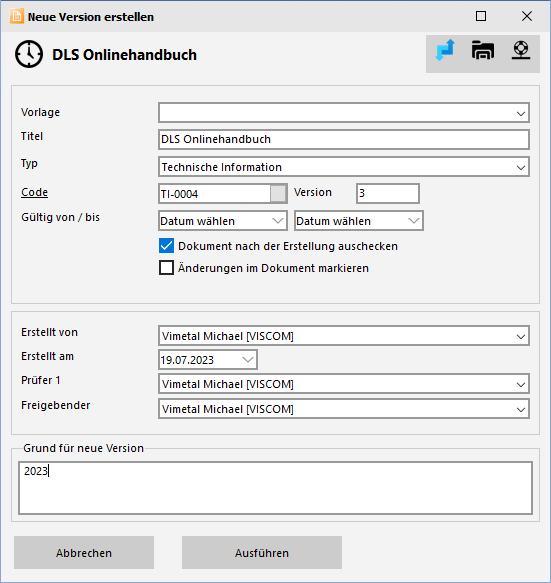Open the Gültig von date picker
551x583 pixels.
[277, 221]
